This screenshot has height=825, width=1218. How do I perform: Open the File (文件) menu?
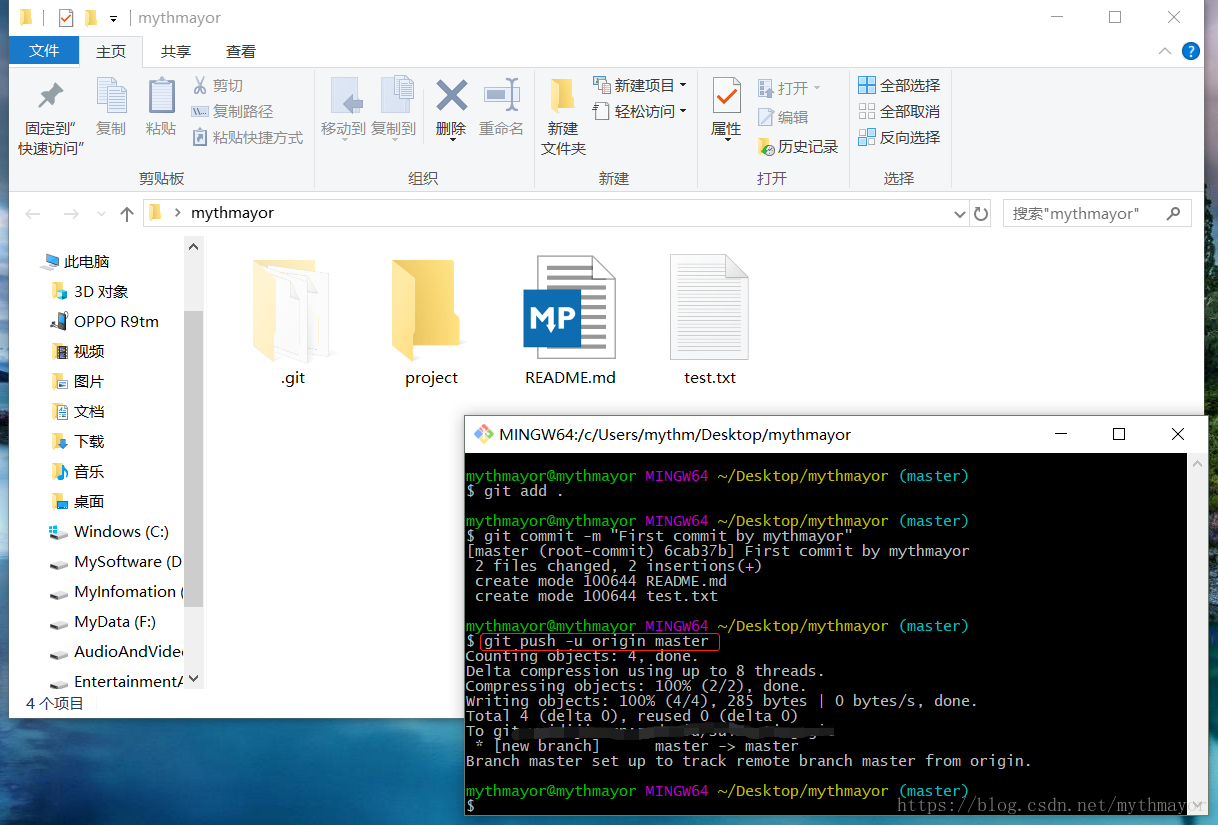[44, 51]
